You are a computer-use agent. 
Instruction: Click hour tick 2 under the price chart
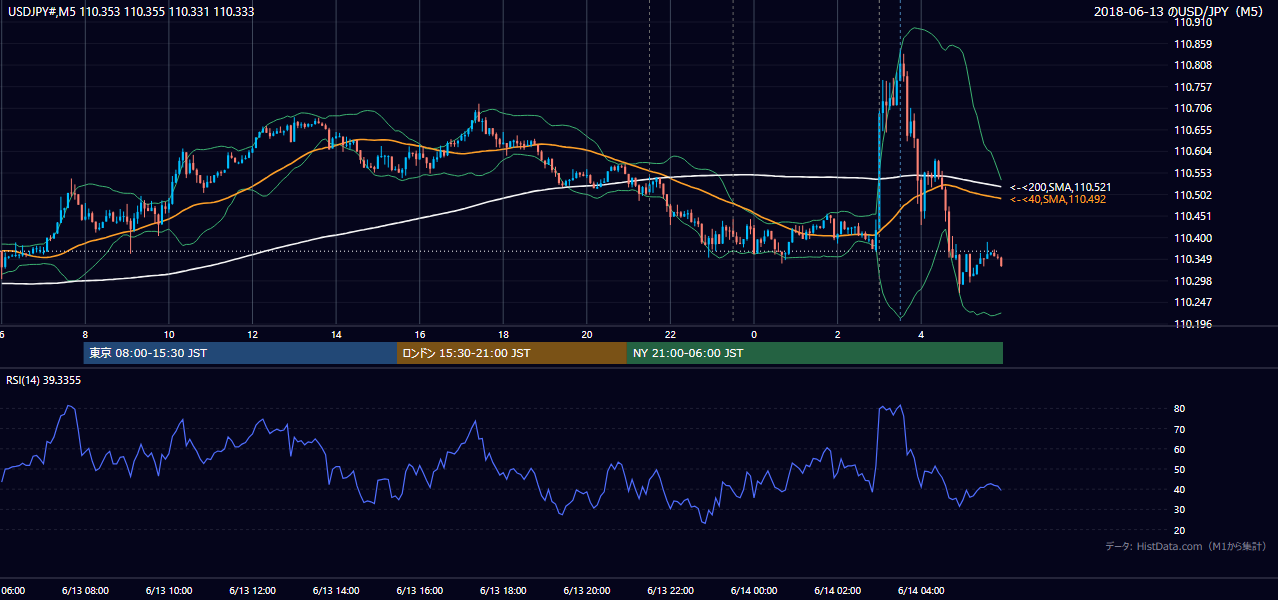tap(838, 334)
